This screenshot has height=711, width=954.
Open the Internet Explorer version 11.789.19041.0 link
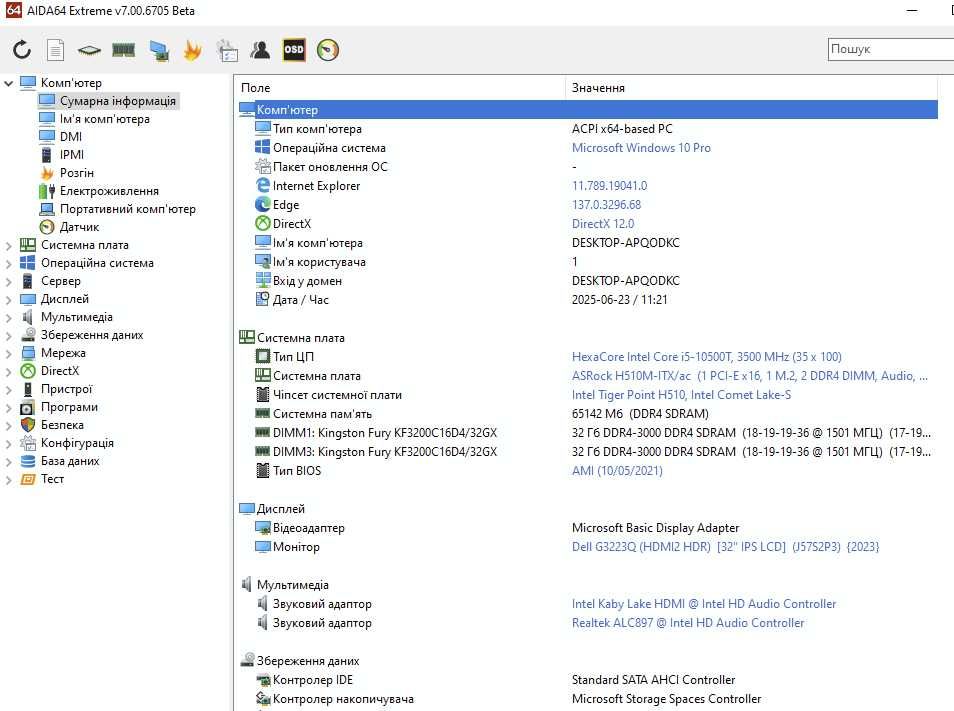tap(609, 186)
